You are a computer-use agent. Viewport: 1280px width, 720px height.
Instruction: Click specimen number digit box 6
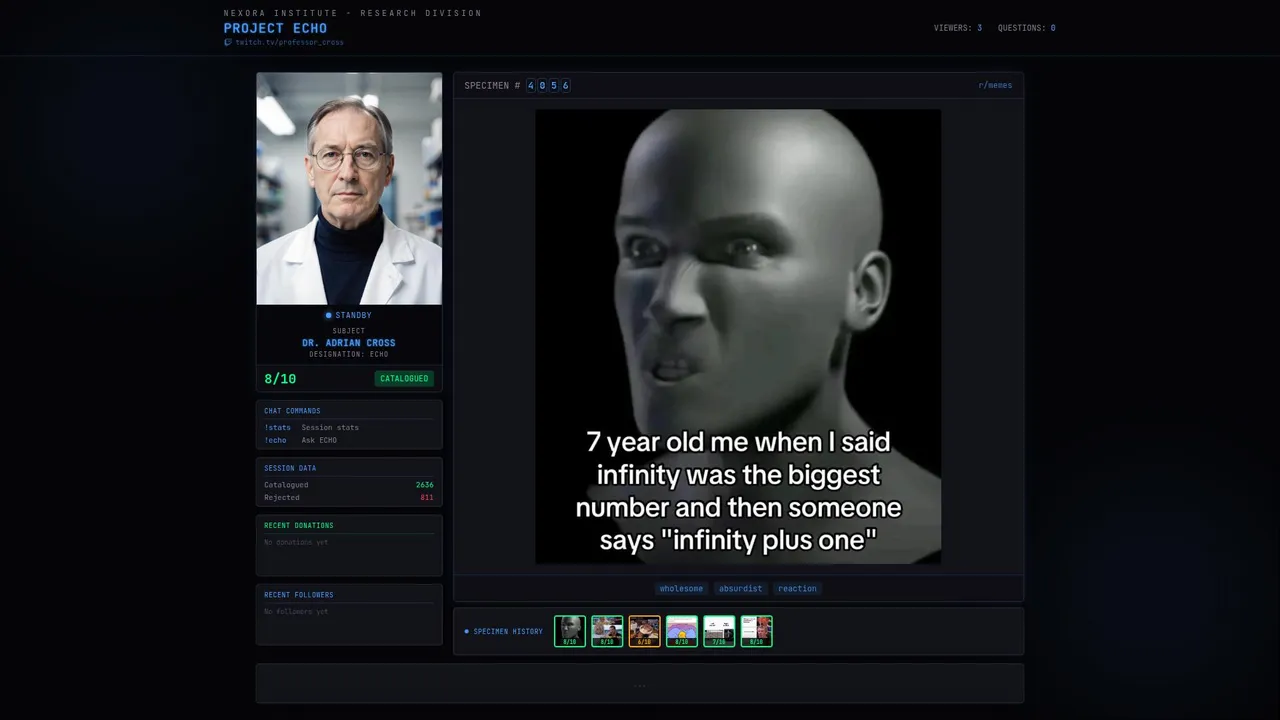566,86
